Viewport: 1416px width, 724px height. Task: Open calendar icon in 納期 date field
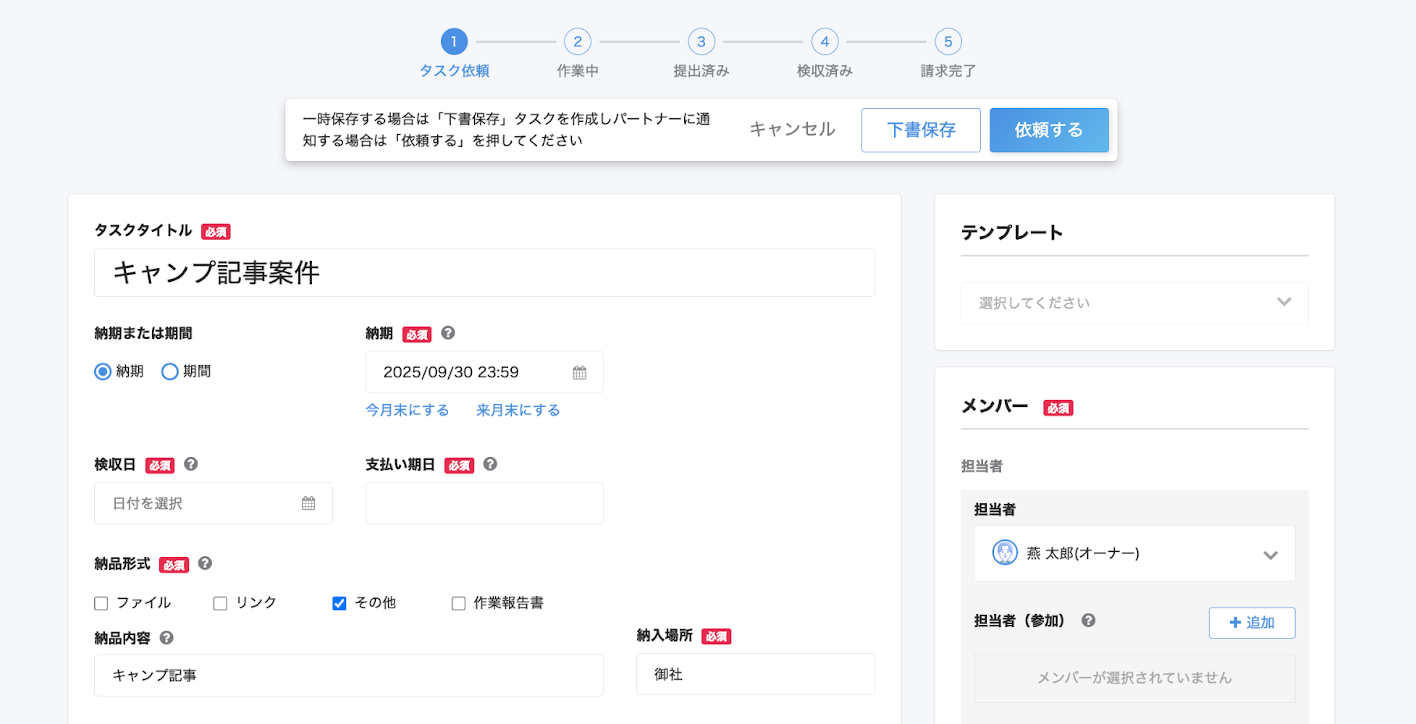580,372
